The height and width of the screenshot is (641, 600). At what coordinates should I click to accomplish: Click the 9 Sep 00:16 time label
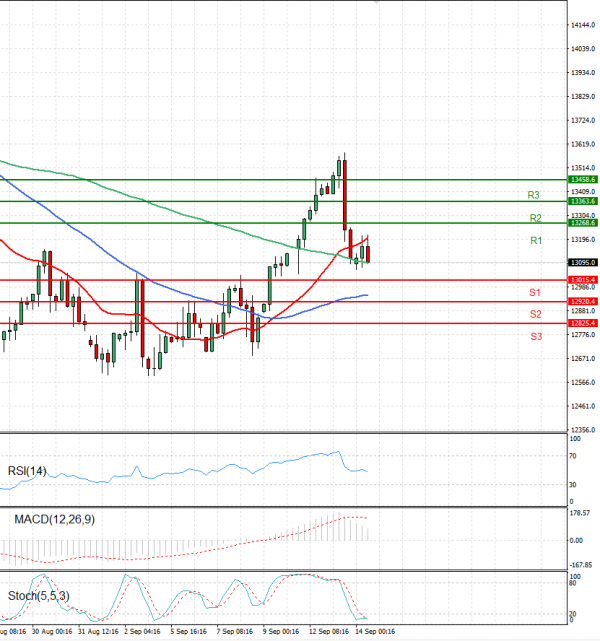click(x=281, y=632)
